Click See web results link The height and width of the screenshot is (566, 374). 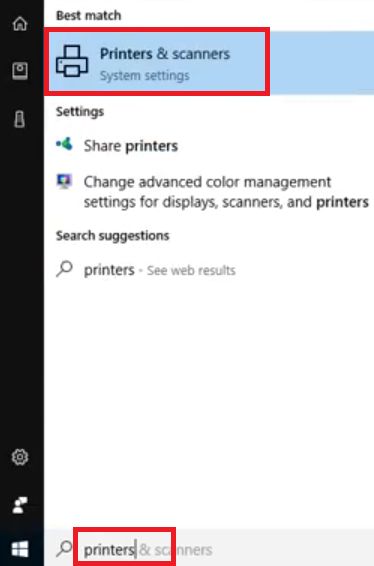[191, 270]
